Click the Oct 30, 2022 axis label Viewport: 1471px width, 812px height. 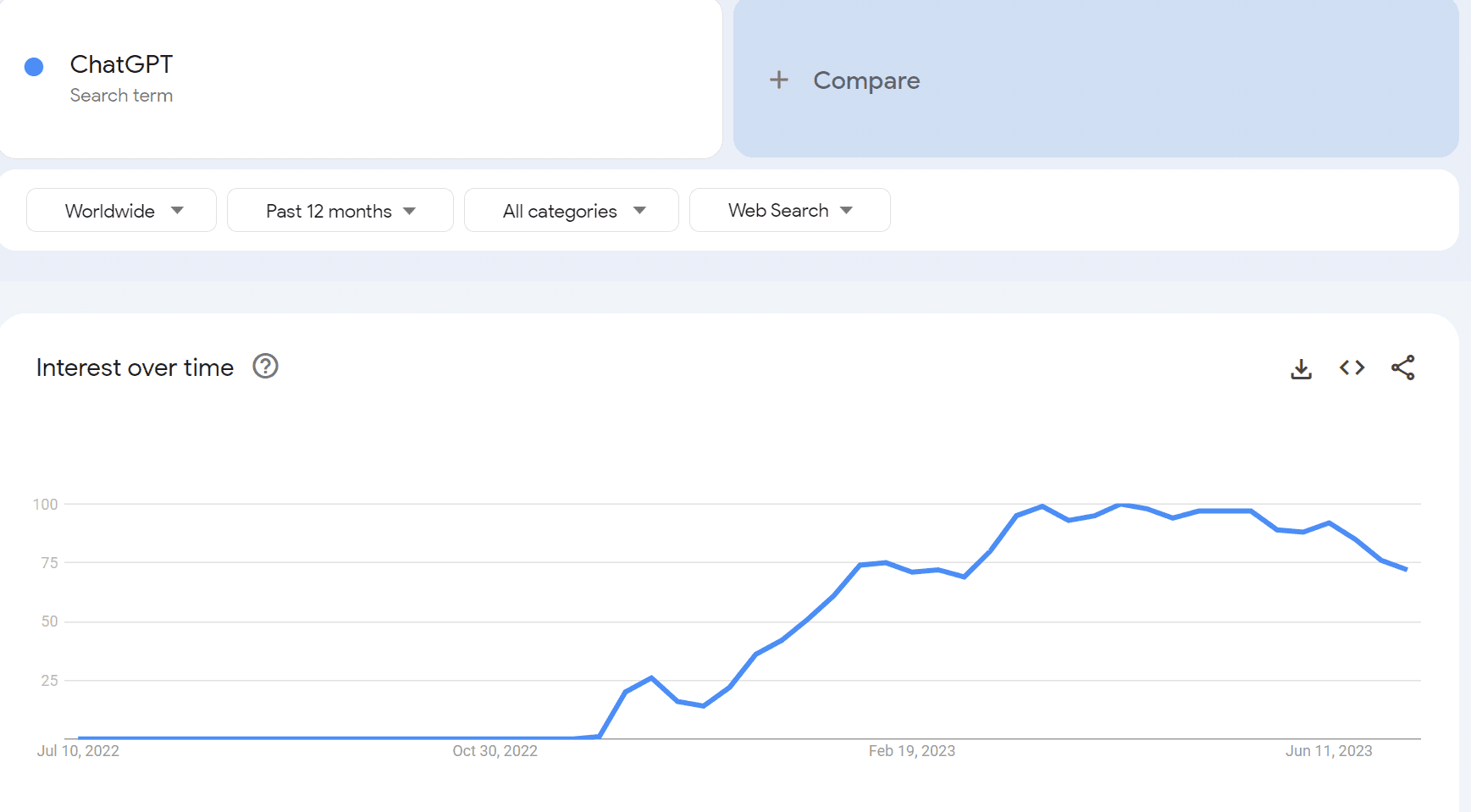click(x=495, y=751)
